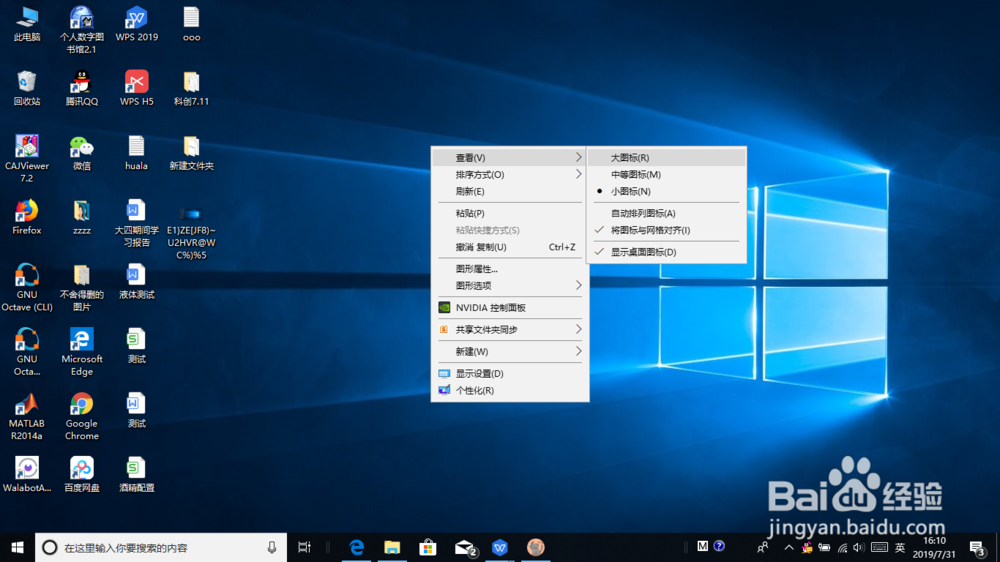Select the 回收站 recycle bin icon
Screen dimensions: 1000x562
pyautogui.click(x=27, y=89)
